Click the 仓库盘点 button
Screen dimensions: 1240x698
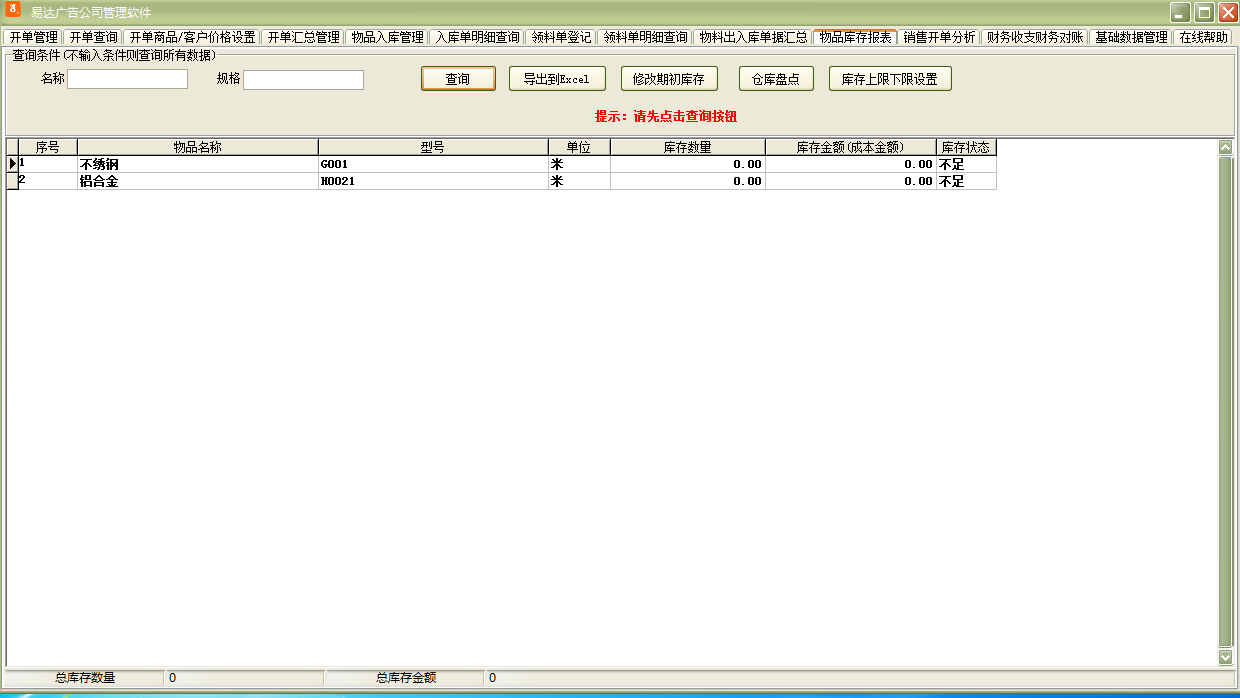tap(776, 79)
